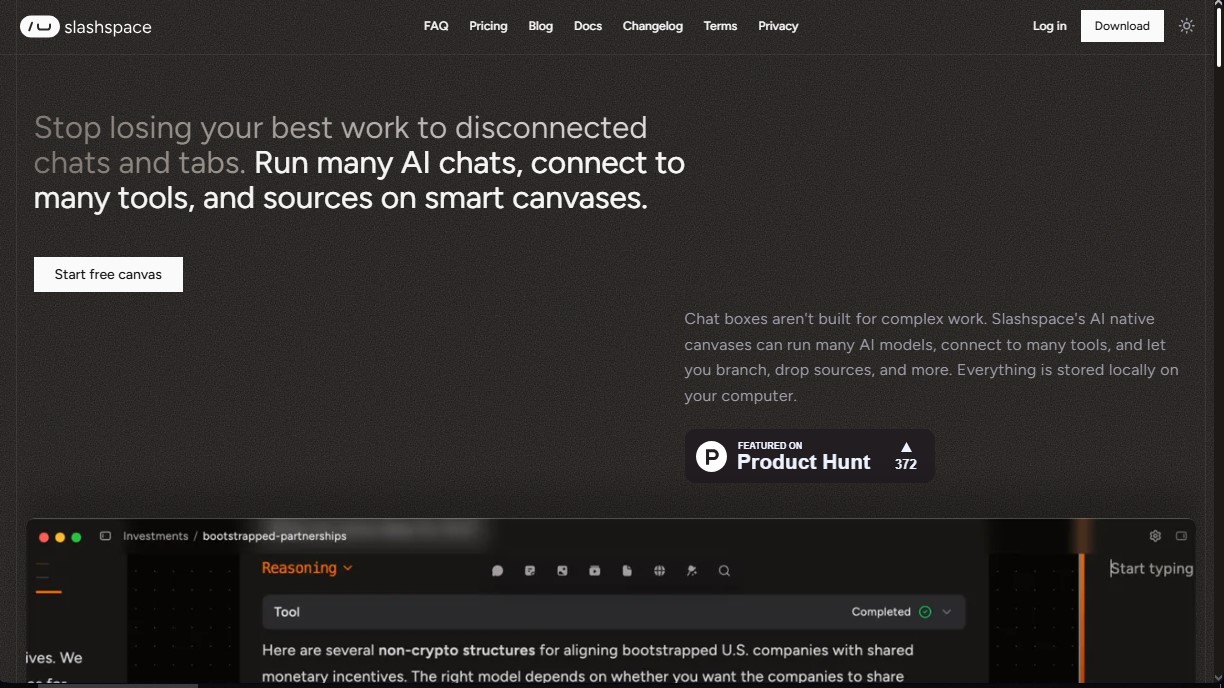Open the Docs page
Image resolution: width=1224 pixels, height=688 pixels.
click(x=588, y=26)
